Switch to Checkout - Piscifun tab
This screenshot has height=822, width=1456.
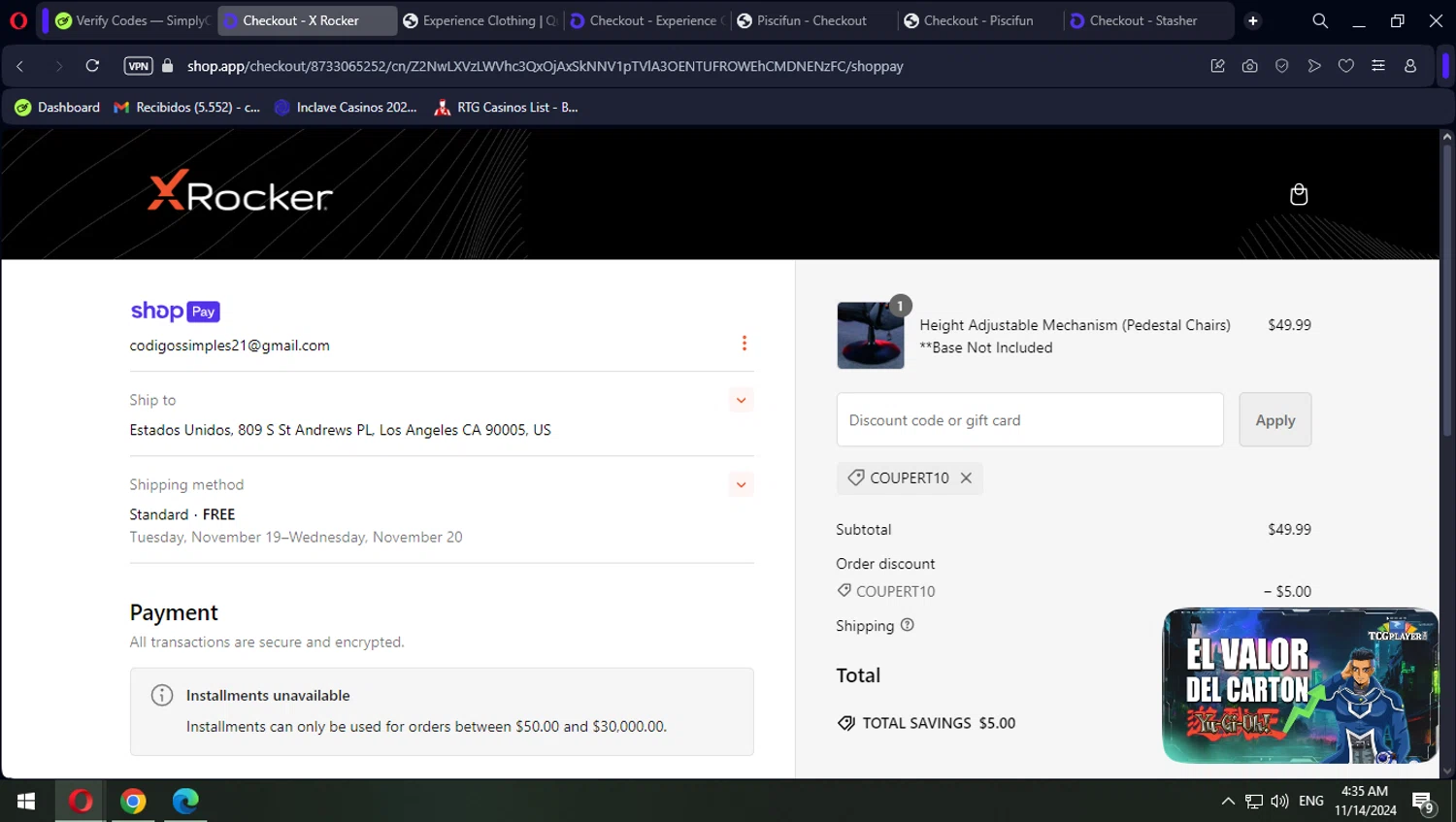pyautogui.click(x=979, y=20)
